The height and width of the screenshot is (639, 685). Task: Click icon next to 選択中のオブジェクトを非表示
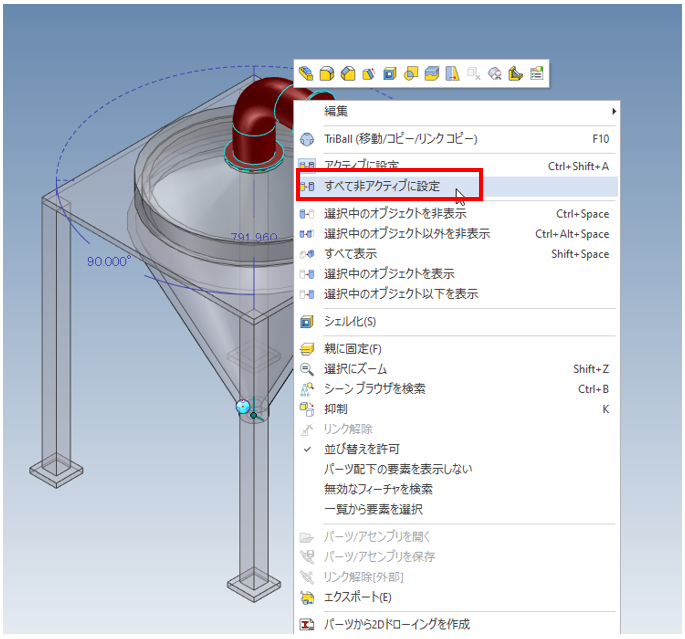[307, 214]
